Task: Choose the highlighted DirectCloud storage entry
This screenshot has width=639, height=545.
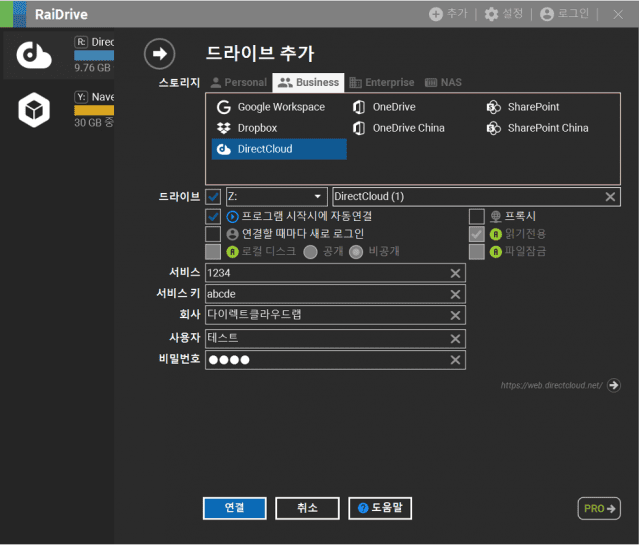Action: (279, 149)
